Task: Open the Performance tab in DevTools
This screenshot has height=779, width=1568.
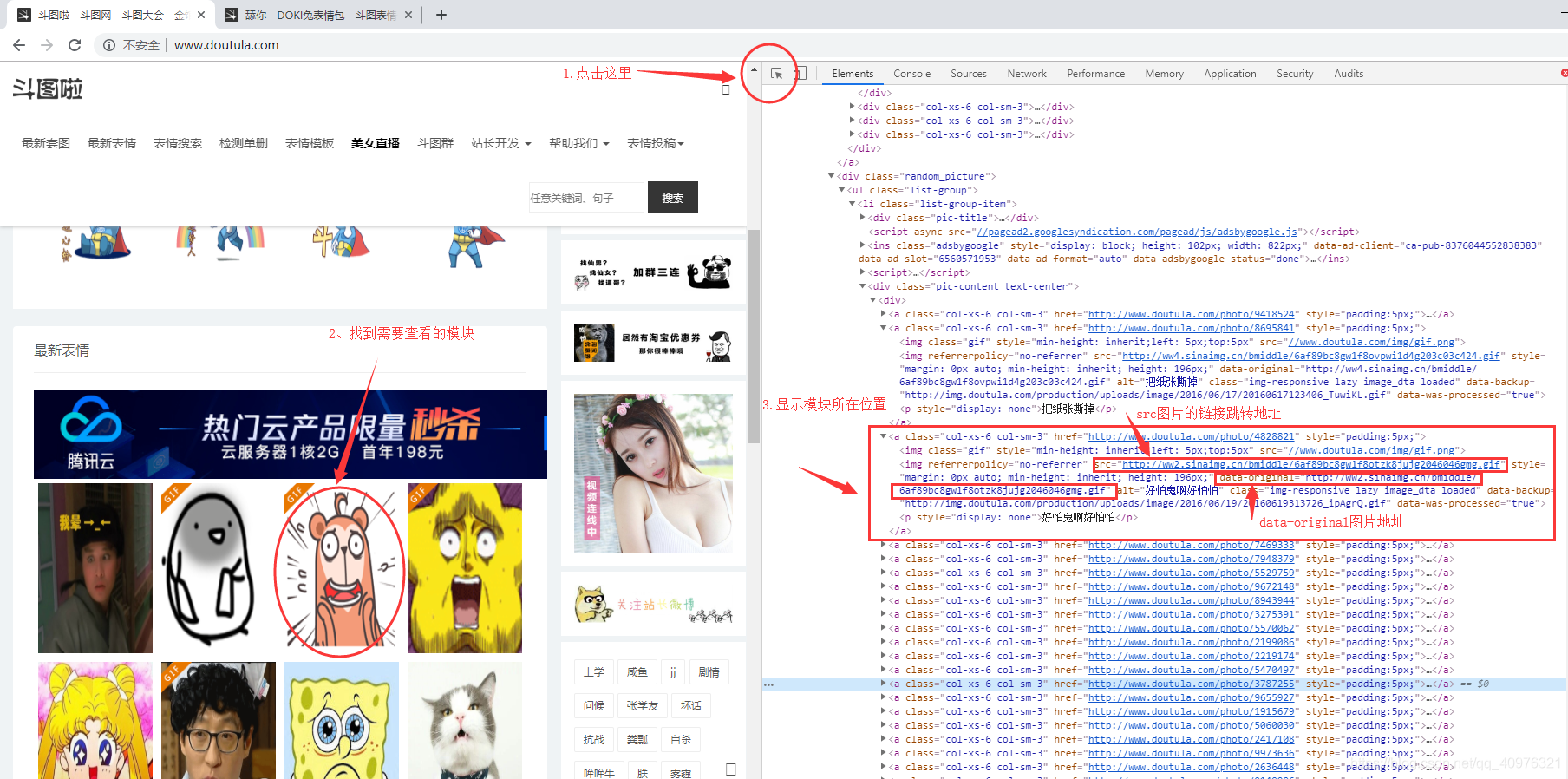Action: click(x=1095, y=74)
